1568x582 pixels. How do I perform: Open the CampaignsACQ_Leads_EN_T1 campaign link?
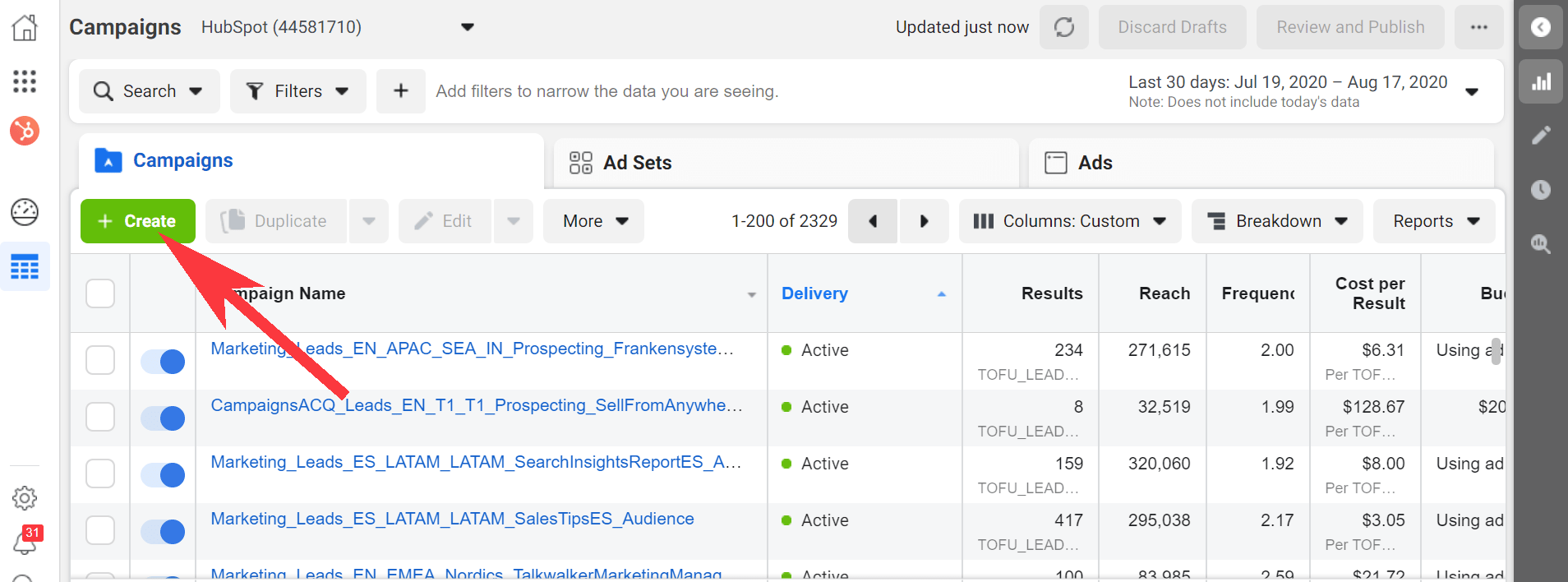click(x=476, y=405)
